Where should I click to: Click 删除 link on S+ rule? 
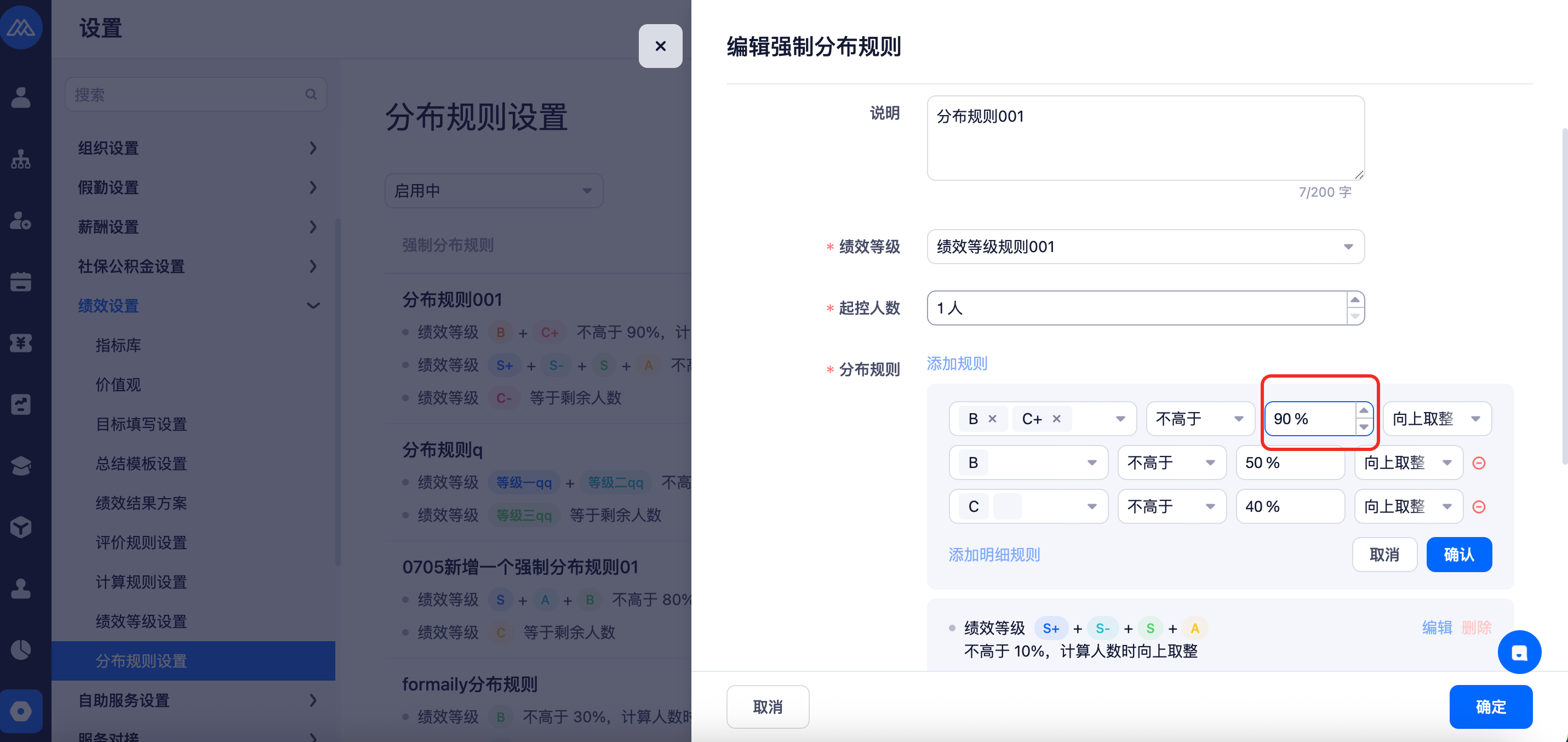tap(1476, 627)
